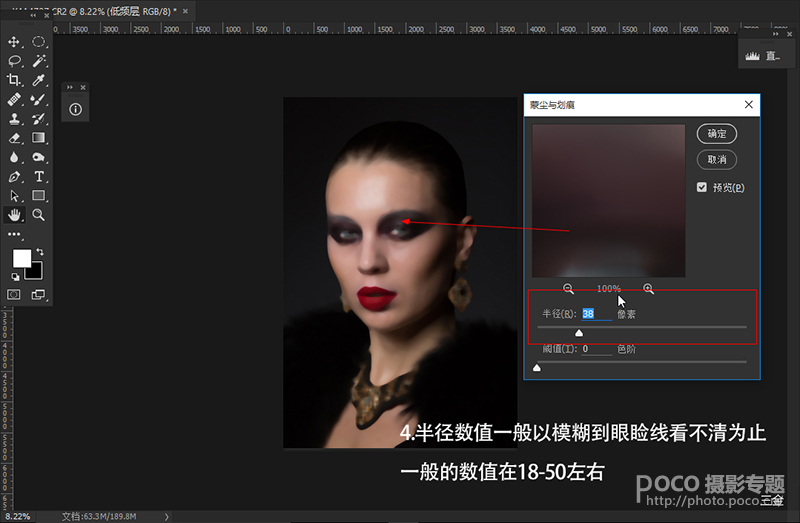Select the Pen tool

(x=14, y=176)
